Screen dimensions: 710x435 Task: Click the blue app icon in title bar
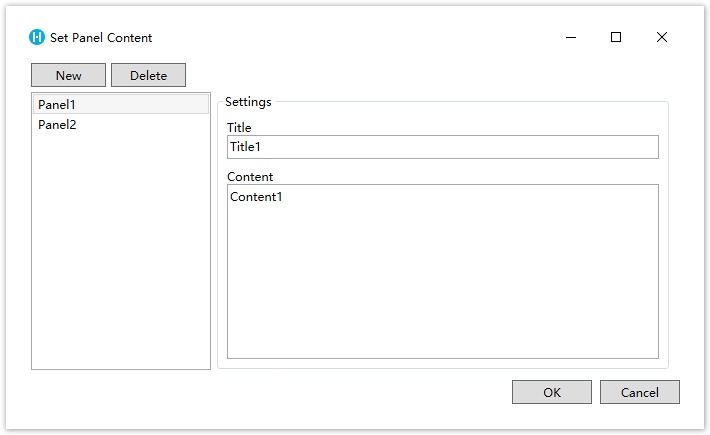click(x=37, y=37)
